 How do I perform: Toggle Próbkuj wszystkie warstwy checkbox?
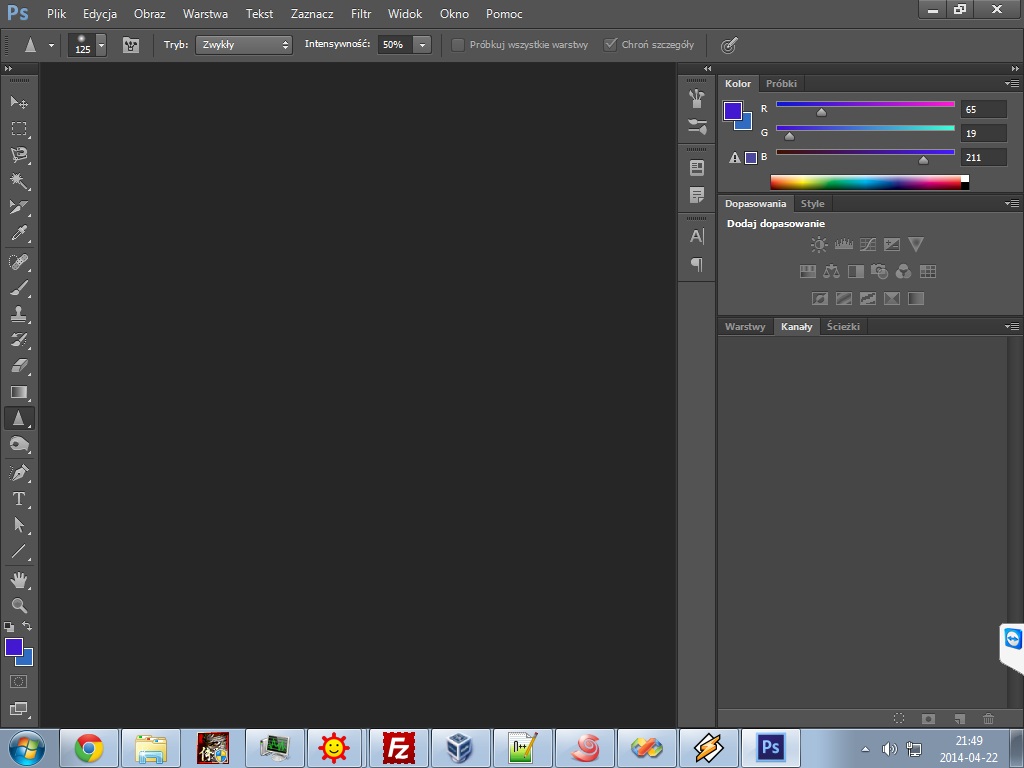pyautogui.click(x=458, y=44)
